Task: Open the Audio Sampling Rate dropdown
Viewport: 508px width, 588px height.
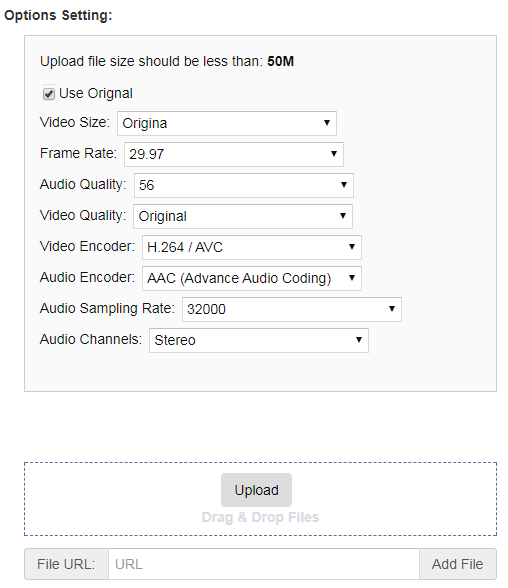Action: [292, 309]
